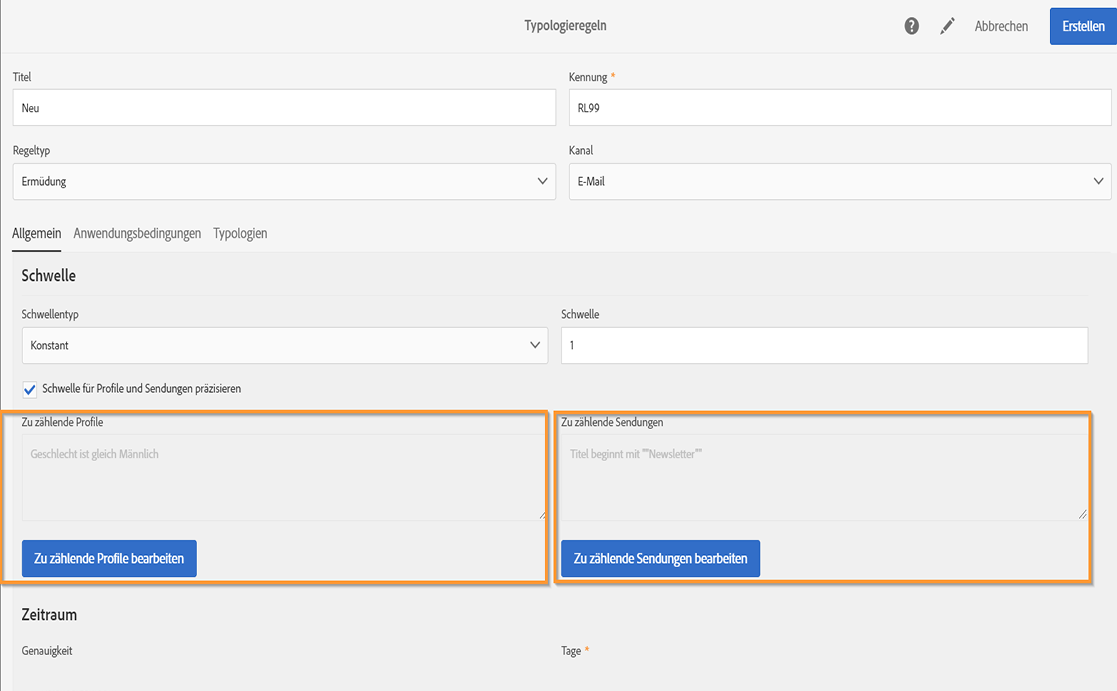This screenshot has height=691, width=1117.
Task: Open the Anwendungsbedingungen tab
Action: tap(137, 234)
